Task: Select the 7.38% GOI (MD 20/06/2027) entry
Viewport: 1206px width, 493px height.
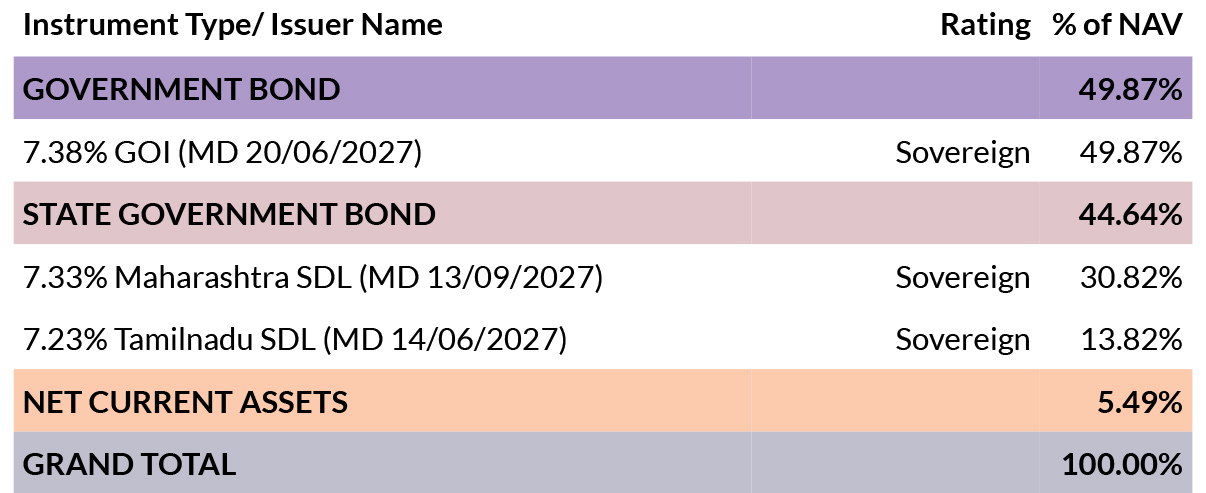Action: 222,152
